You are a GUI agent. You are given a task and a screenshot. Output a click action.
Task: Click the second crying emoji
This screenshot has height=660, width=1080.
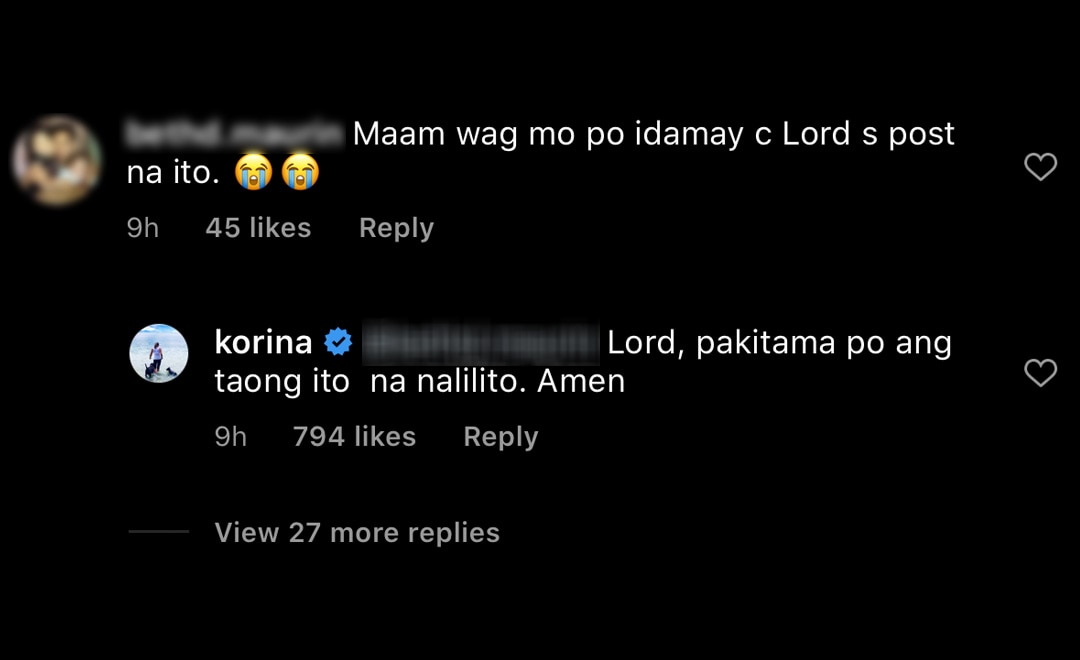click(300, 172)
